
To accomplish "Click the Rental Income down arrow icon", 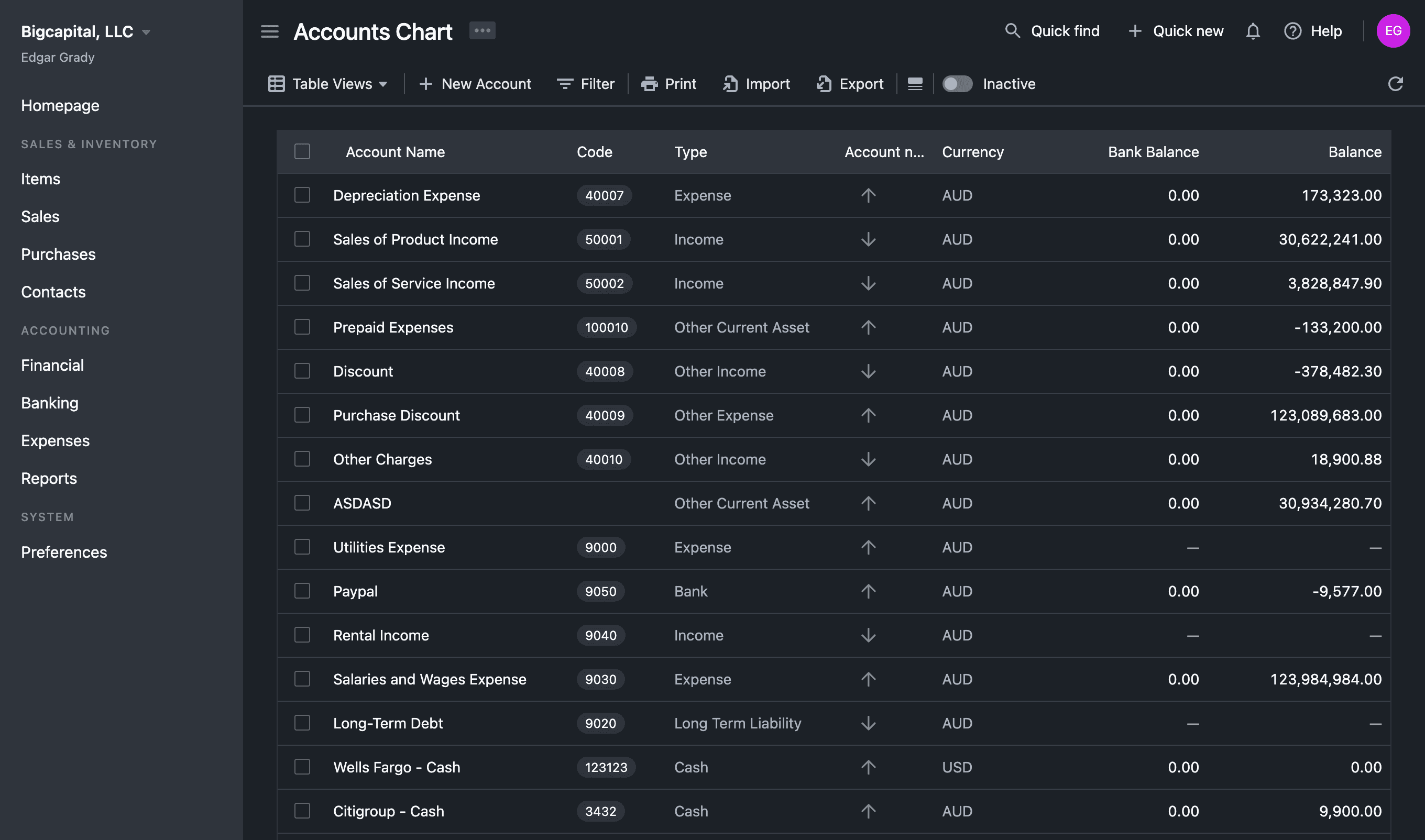I will (x=869, y=635).
